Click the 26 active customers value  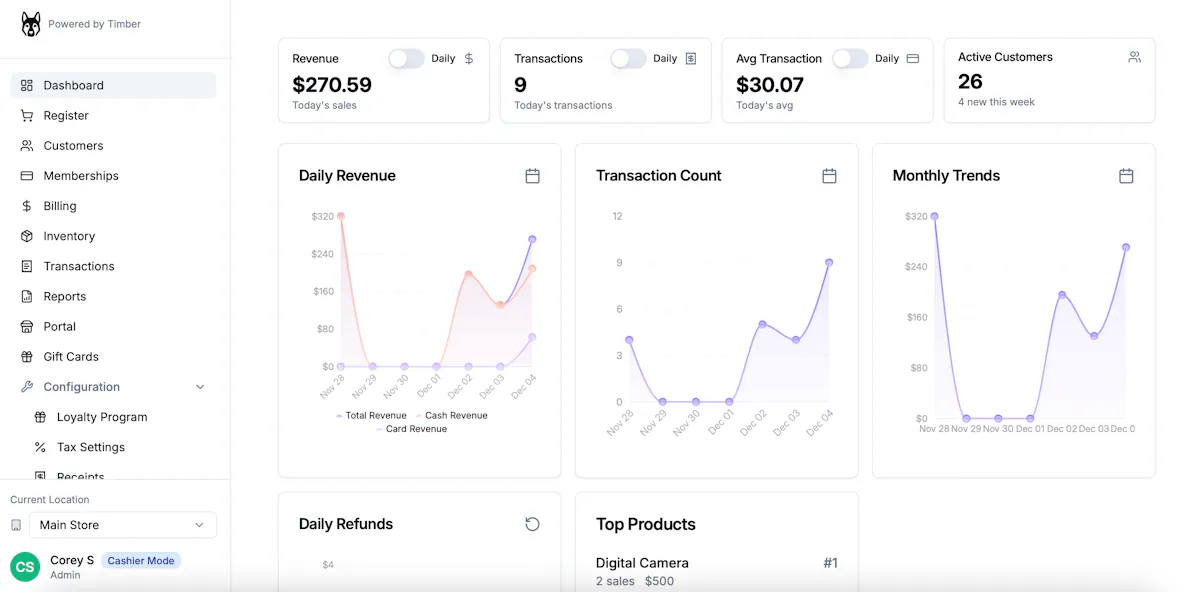point(970,82)
